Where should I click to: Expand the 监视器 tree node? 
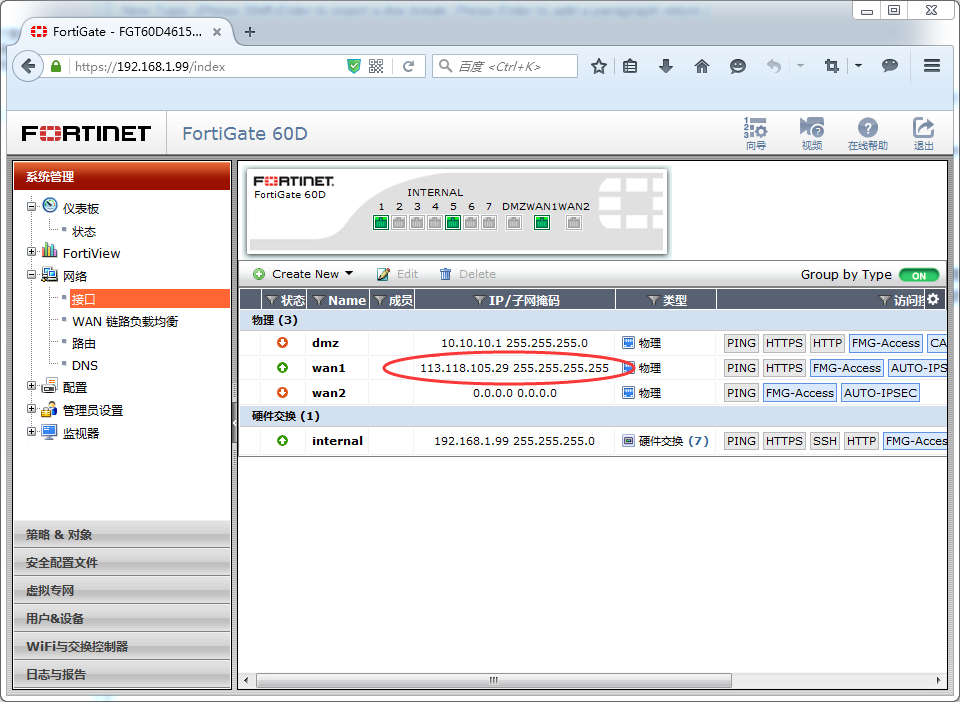(31, 431)
